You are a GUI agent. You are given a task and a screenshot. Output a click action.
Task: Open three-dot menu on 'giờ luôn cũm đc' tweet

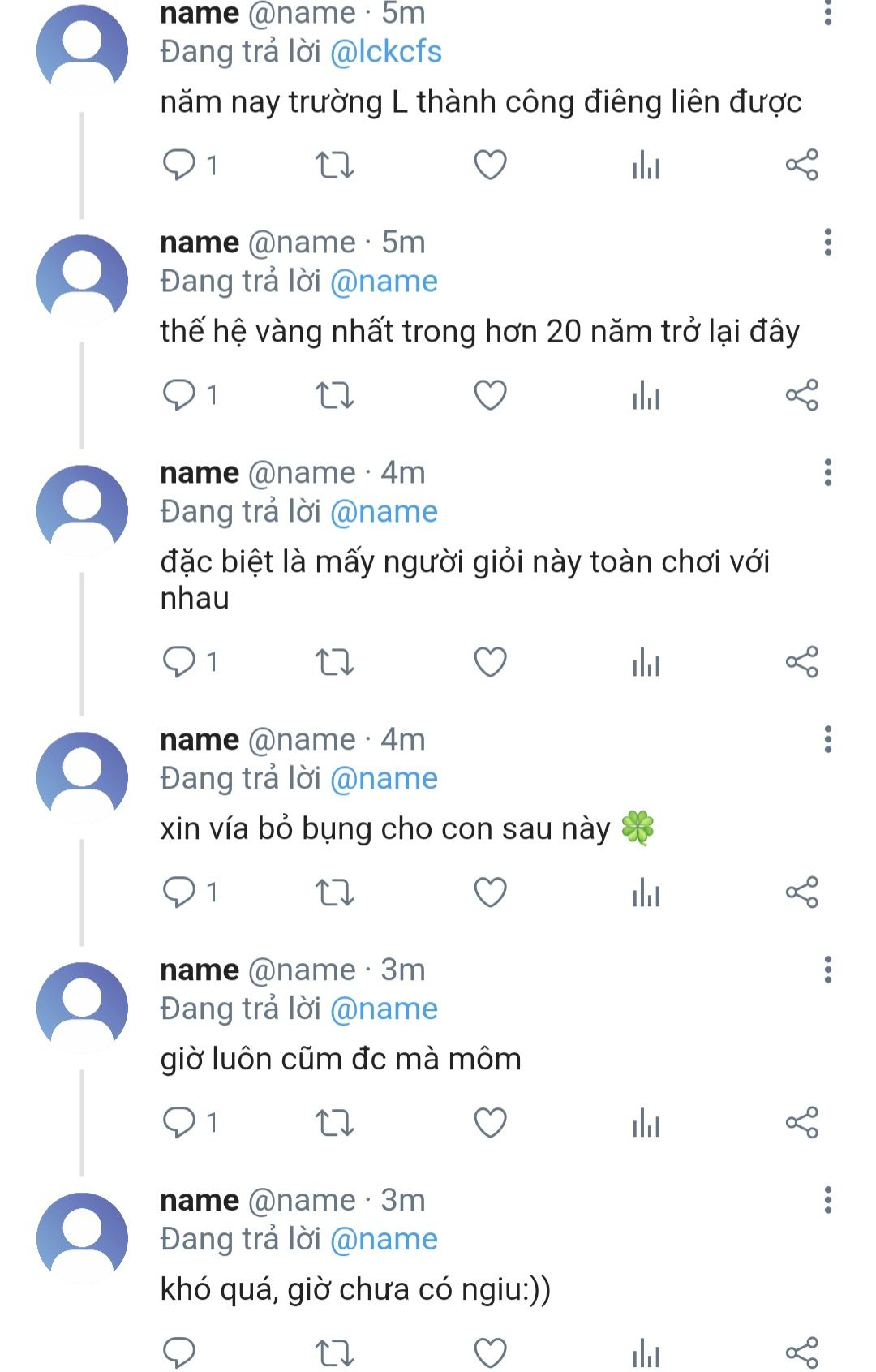pyautogui.click(x=827, y=970)
